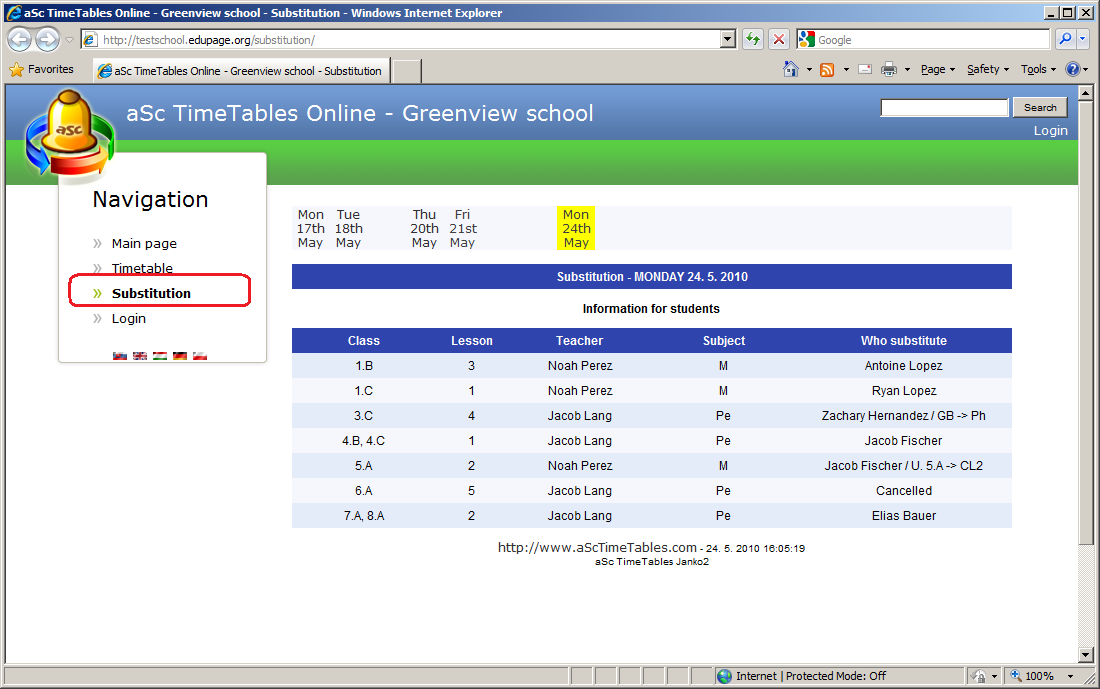
Task: Click the vertical scrollbar down arrow
Action: coord(1085,655)
